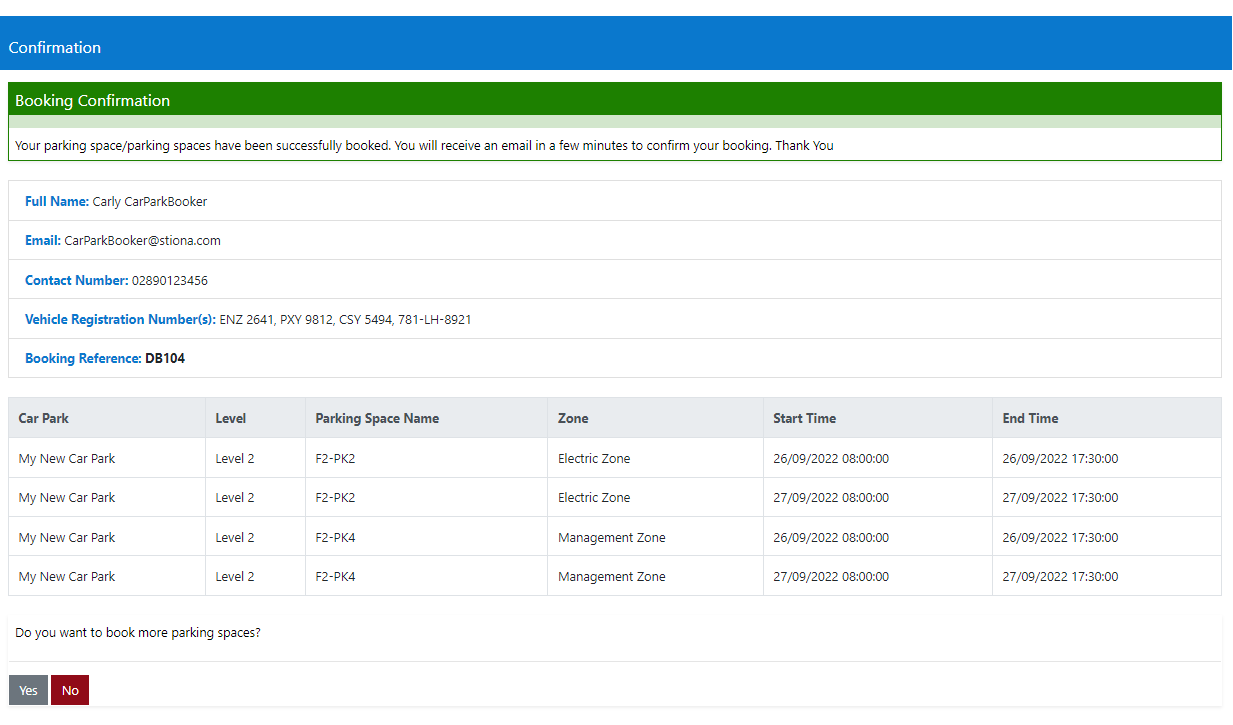The height and width of the screenshot is (725, 1233).
Task: Click the Booking Confirmation green header
Action: point(92,100)
